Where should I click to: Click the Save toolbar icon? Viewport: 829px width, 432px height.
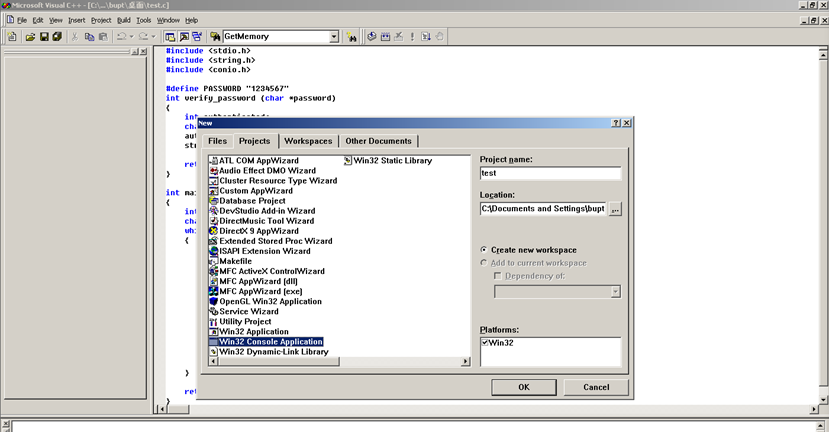point(44,37)
